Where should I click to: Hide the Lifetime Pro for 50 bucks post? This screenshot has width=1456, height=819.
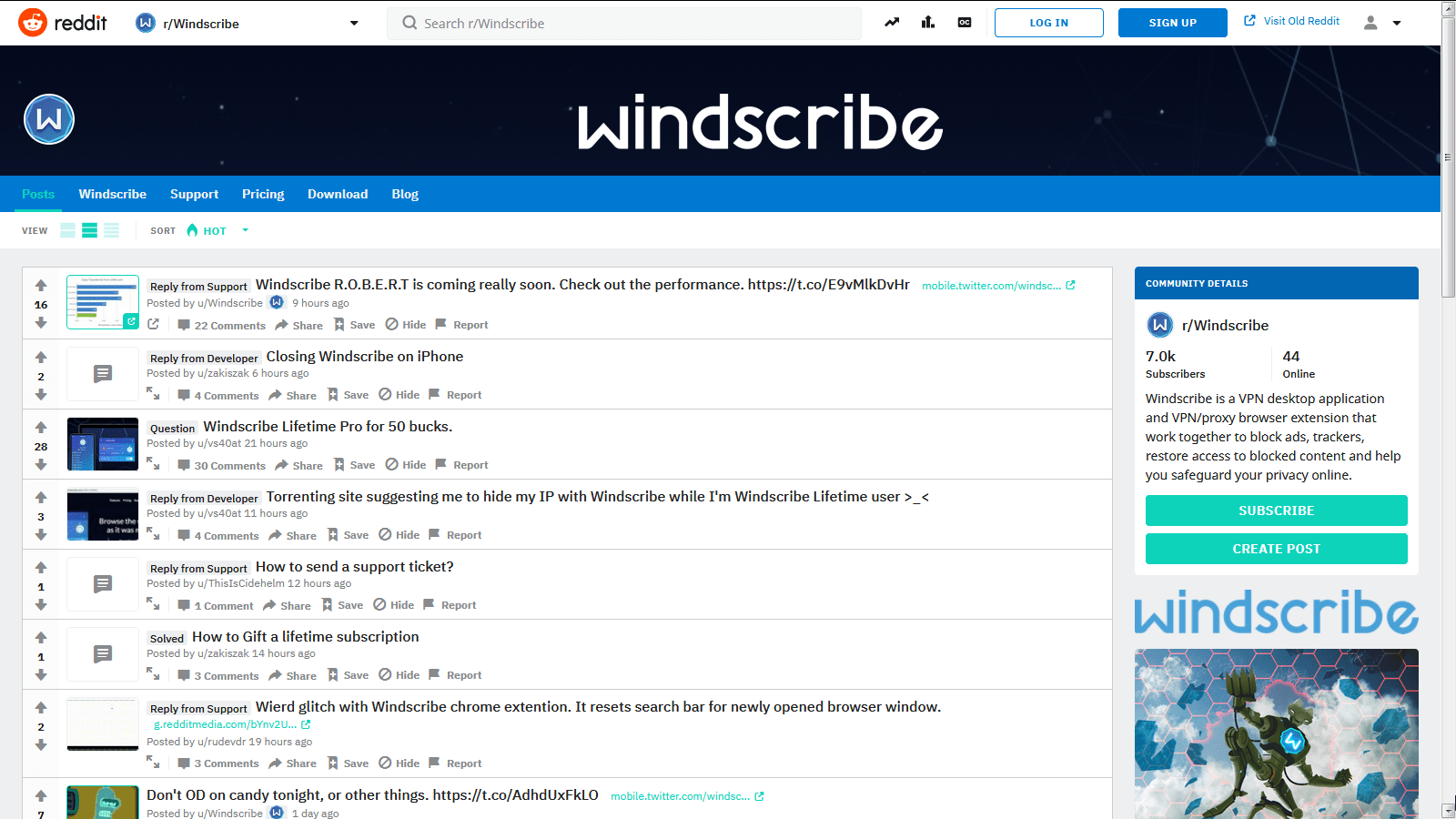406,465
